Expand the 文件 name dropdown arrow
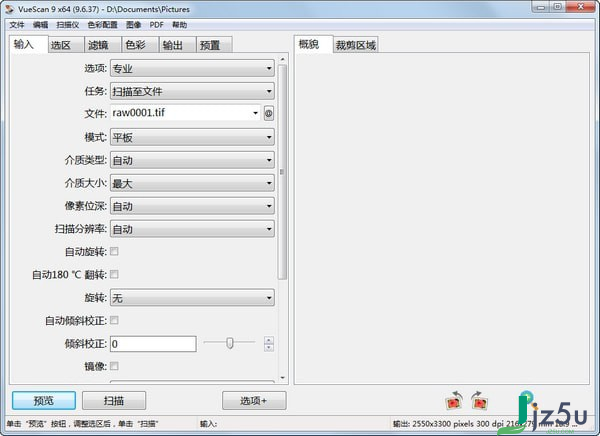This screenshot has height=436, width=600. [255, 113]
